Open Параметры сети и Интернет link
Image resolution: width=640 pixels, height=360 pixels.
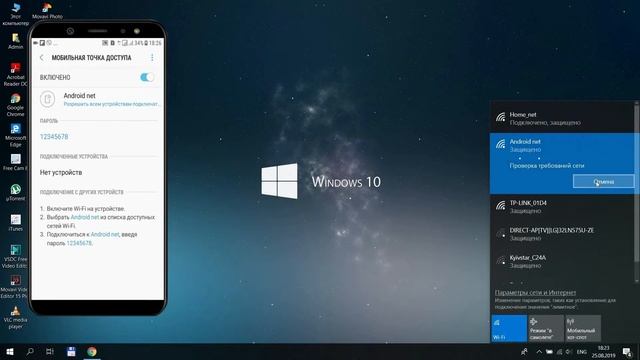[535, 292]
